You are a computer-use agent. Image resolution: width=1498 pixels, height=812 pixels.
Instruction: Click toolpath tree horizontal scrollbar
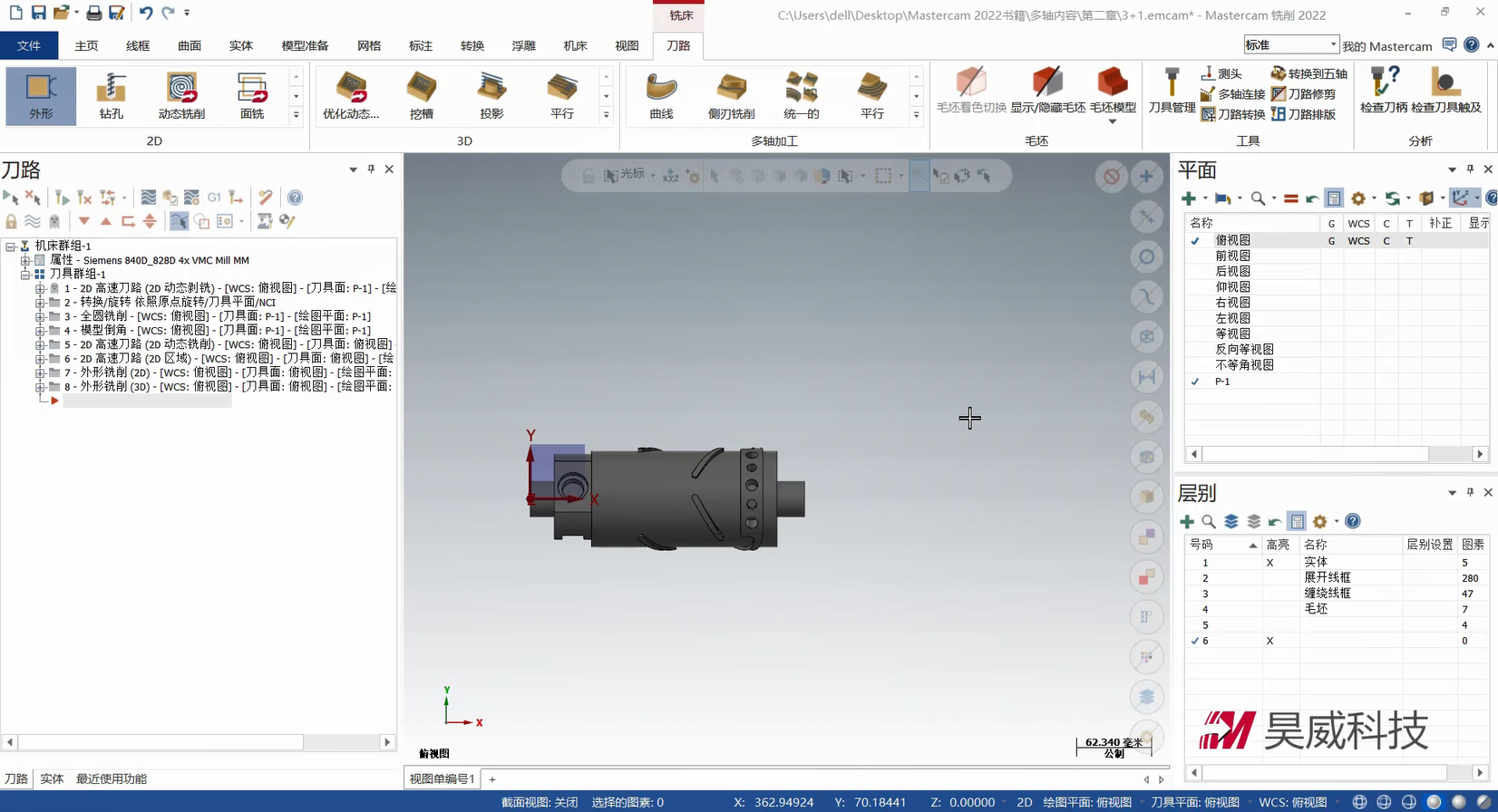(199, 742)
